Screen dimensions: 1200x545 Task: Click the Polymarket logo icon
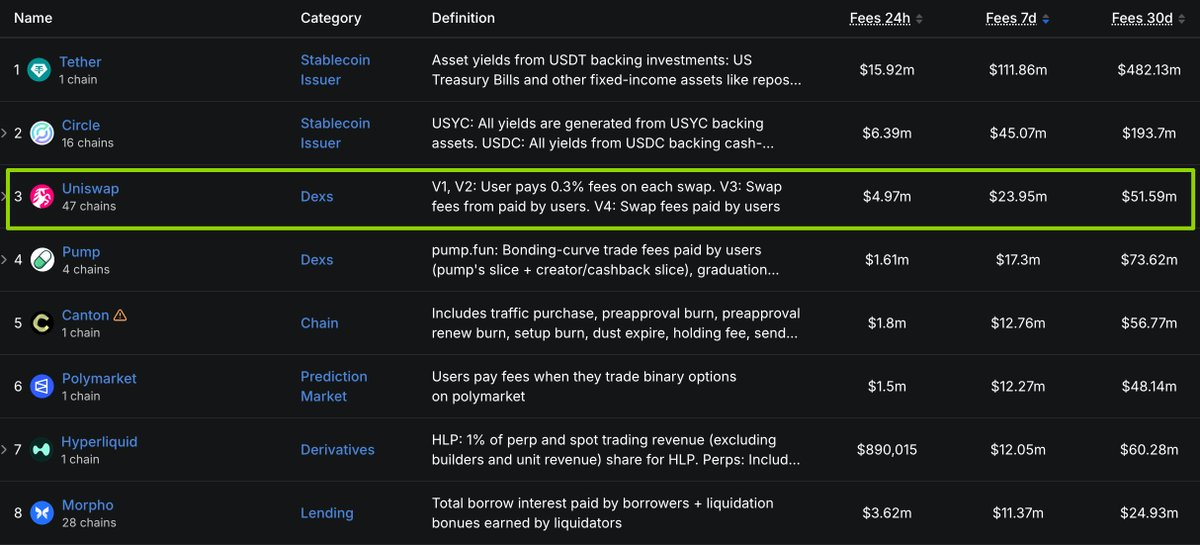42,386
